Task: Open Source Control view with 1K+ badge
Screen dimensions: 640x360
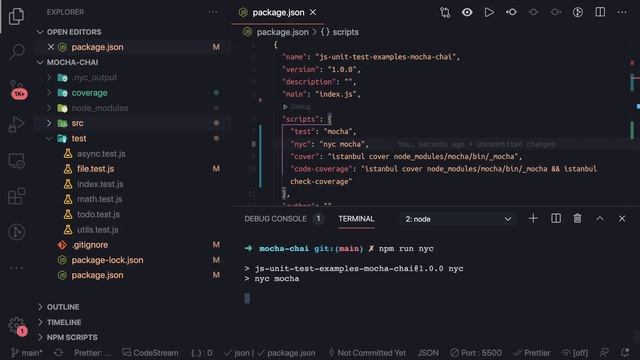Action: coord(17,89)
